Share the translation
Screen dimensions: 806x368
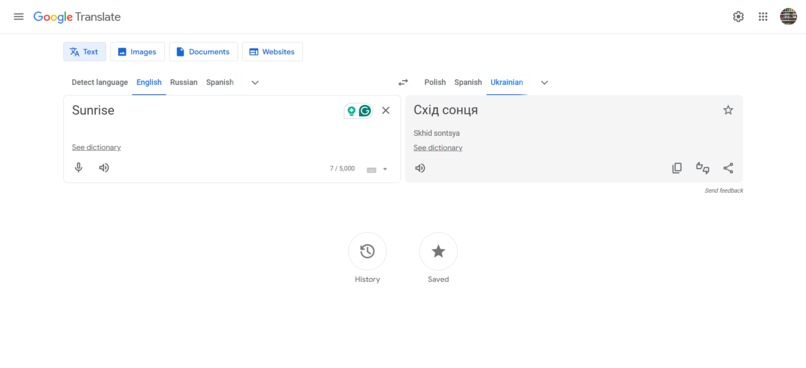728,168
